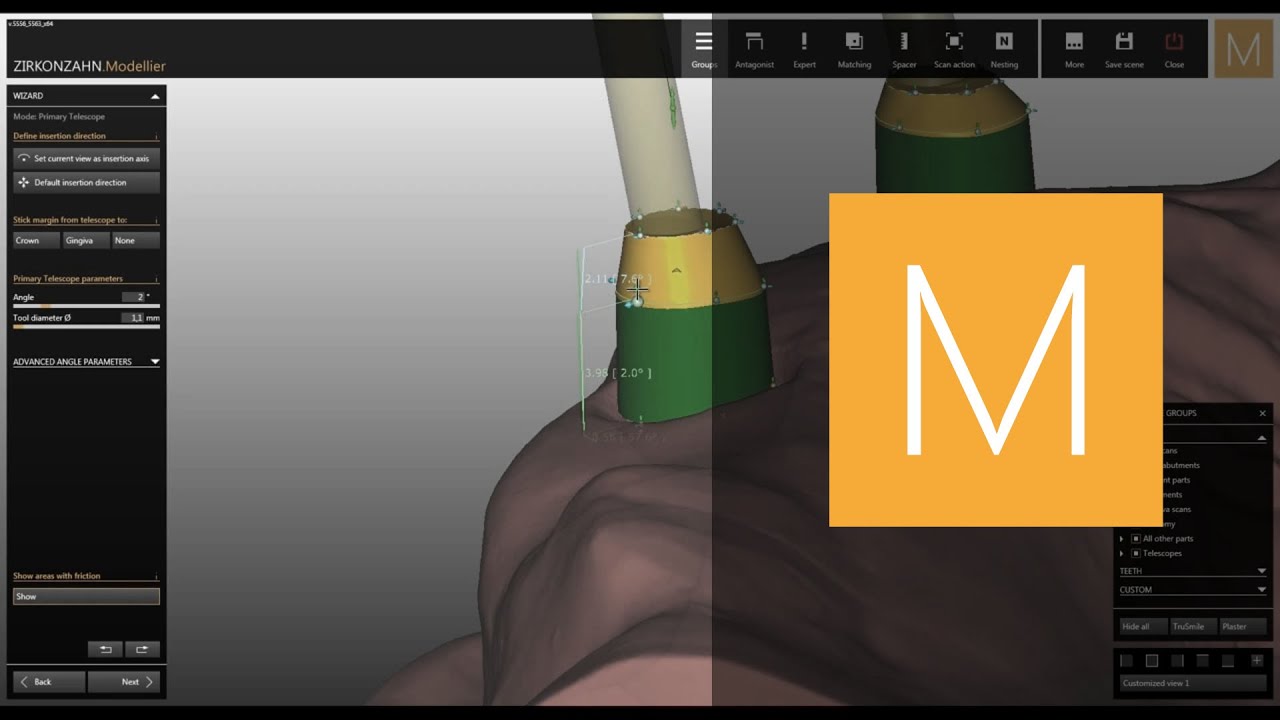The height and width of the screenshot is (720, 1280).
Task: Click info icon beside Primary Telescope parameters
Action: coord(156,279)
